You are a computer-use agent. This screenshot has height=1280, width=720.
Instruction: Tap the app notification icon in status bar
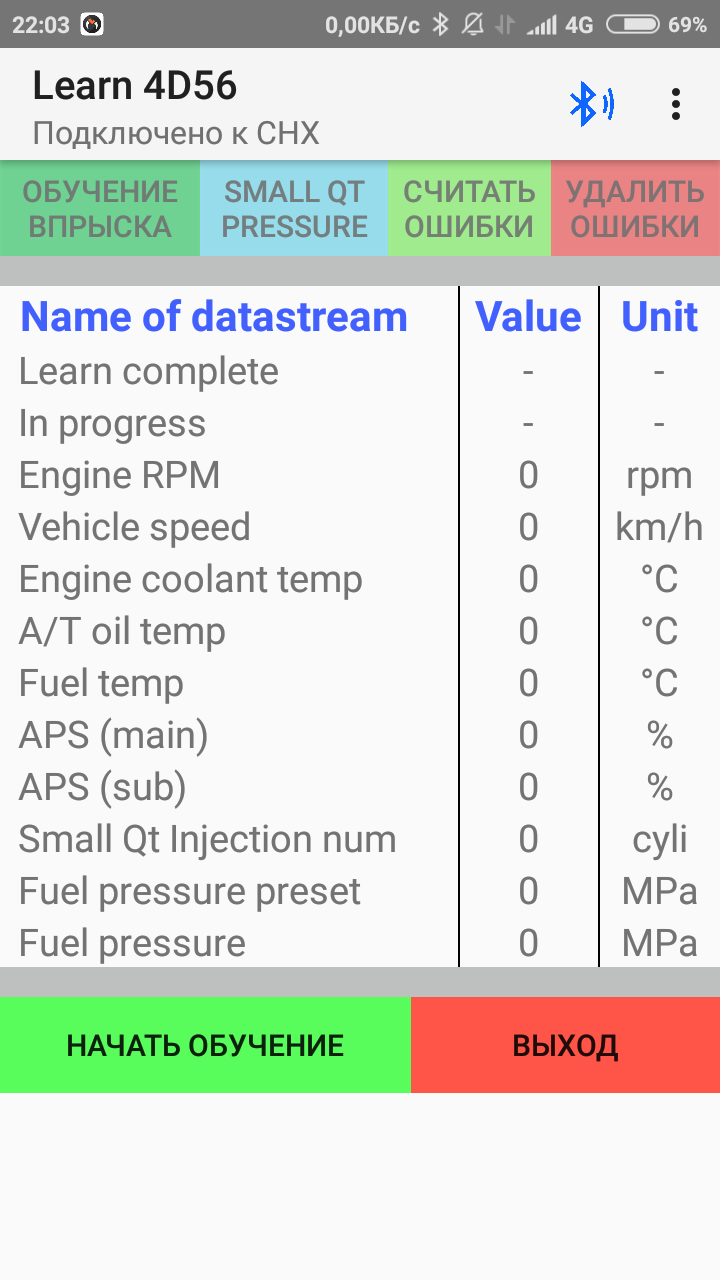[91, 25]
